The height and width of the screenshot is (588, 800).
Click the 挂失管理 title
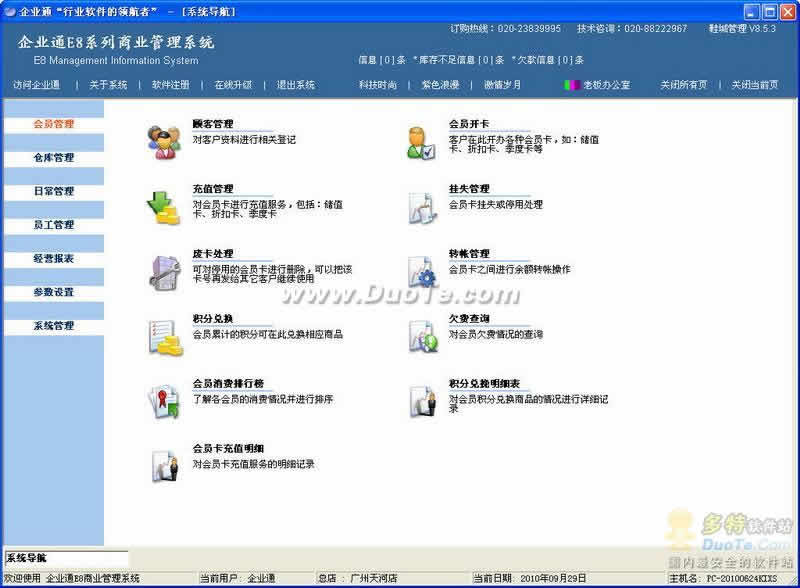469,189
